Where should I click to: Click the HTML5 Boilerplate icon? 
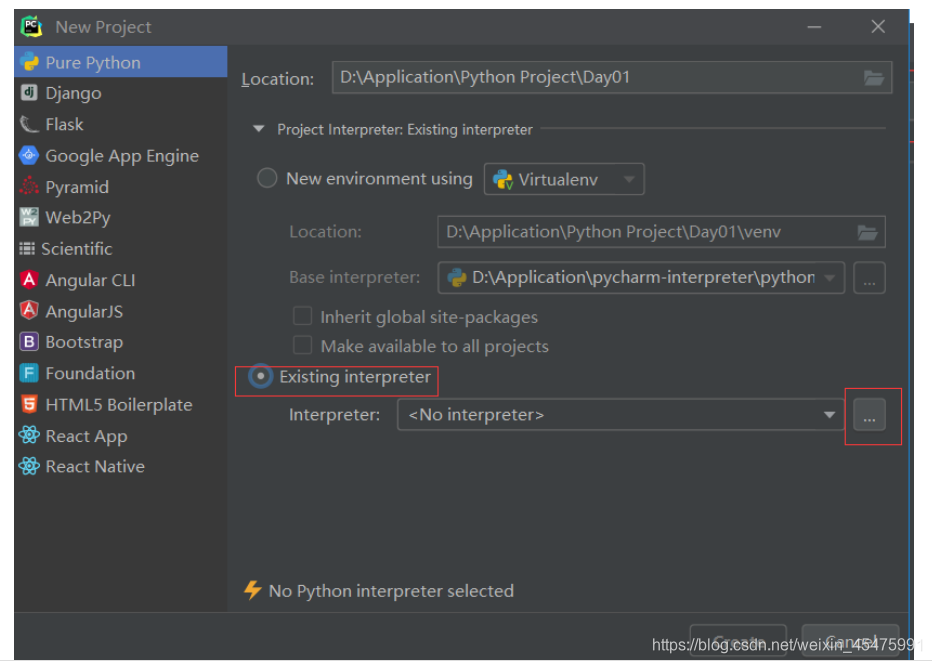tap(29, 404)
